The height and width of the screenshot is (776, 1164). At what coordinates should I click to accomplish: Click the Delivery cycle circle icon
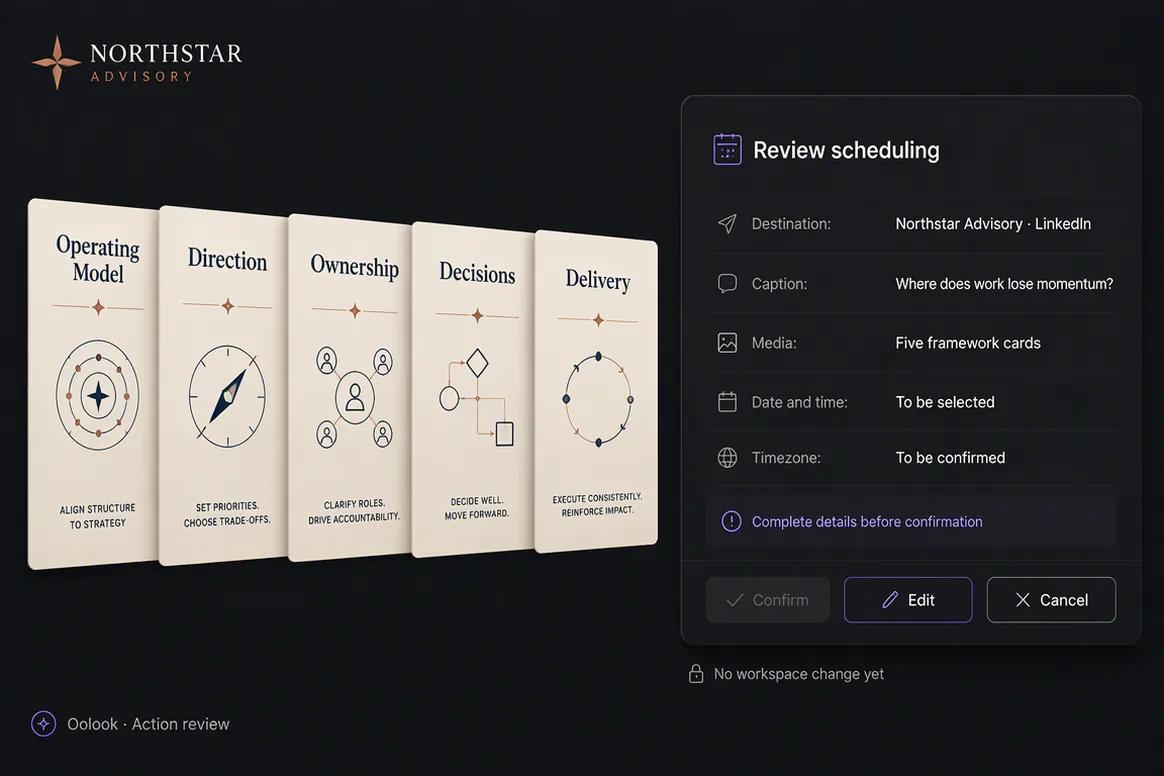[x=598, y=400]
